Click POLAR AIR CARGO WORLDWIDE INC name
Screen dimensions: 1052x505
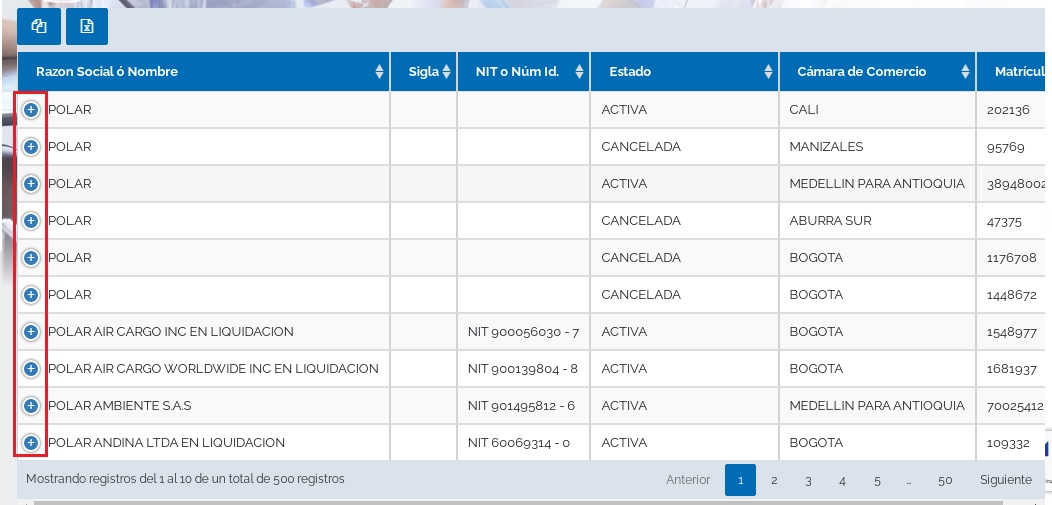(213, 369)
